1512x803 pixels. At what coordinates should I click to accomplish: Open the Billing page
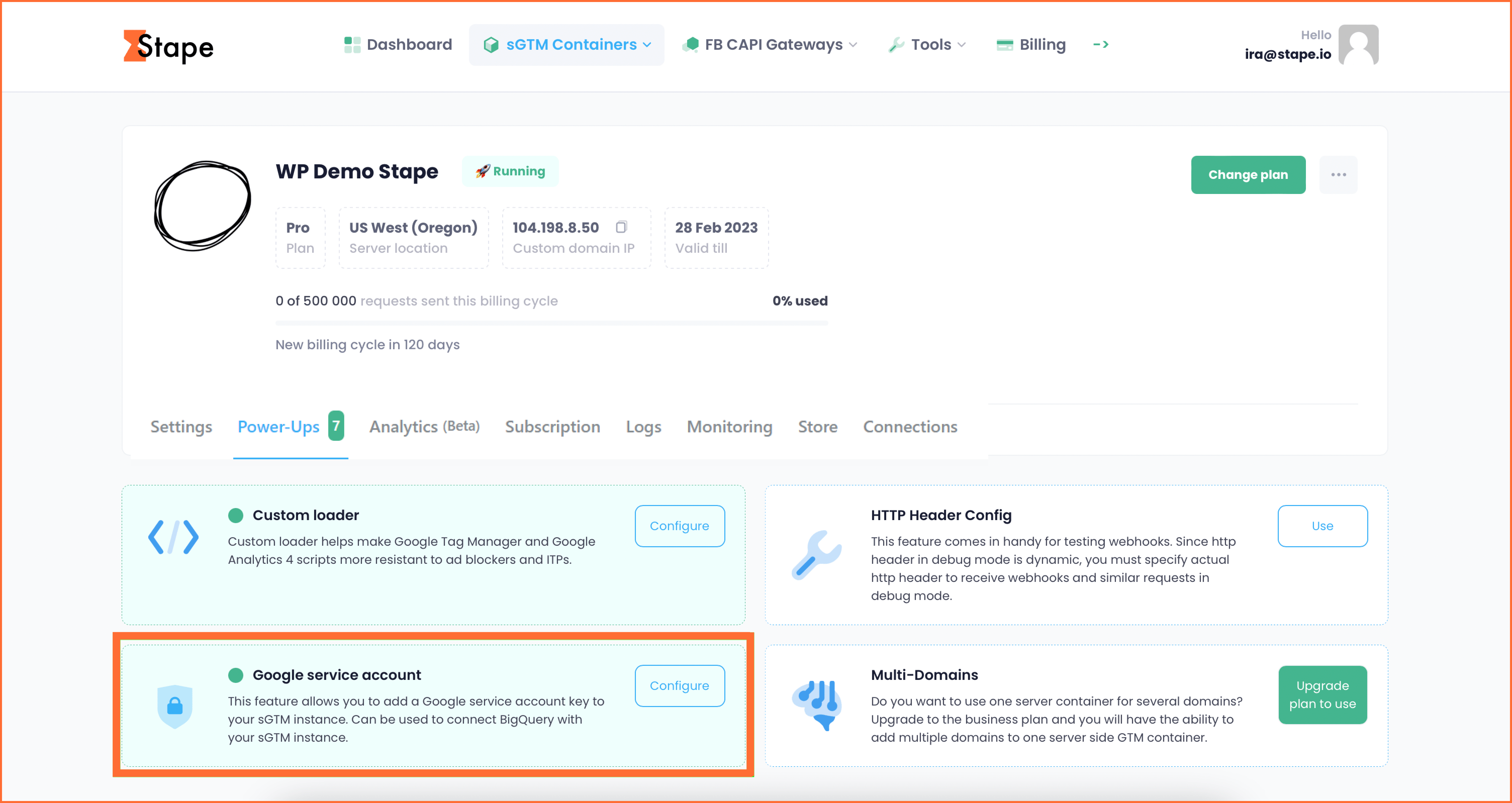coord(1031,45)
